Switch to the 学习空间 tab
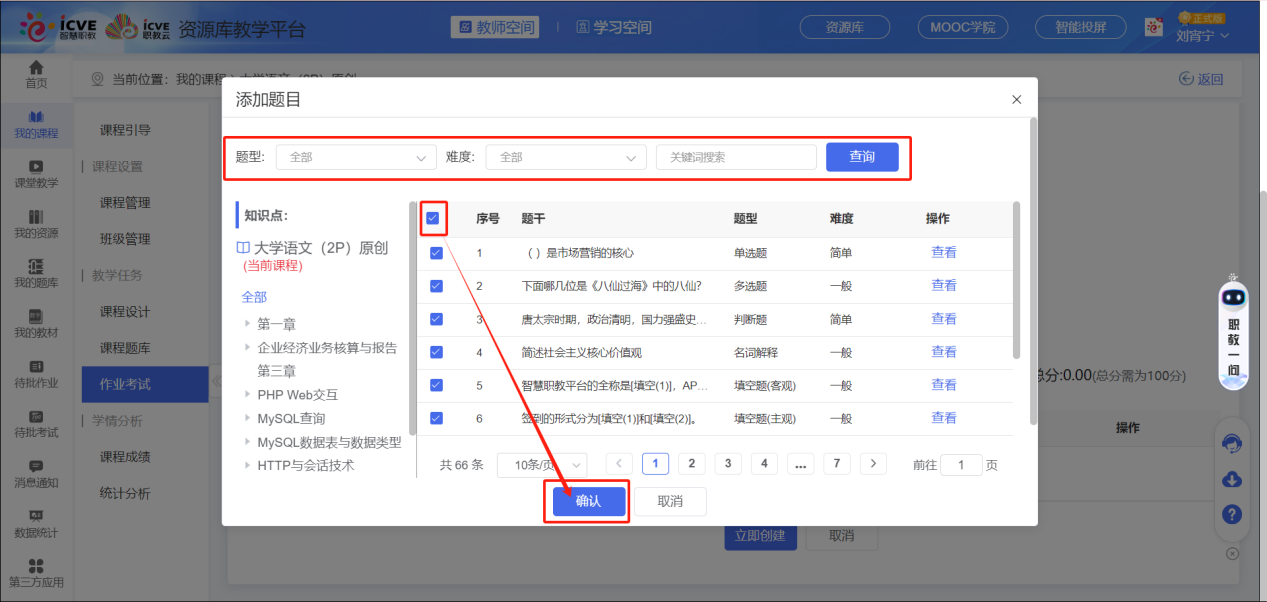1267x602 pixels. (613, 27)
